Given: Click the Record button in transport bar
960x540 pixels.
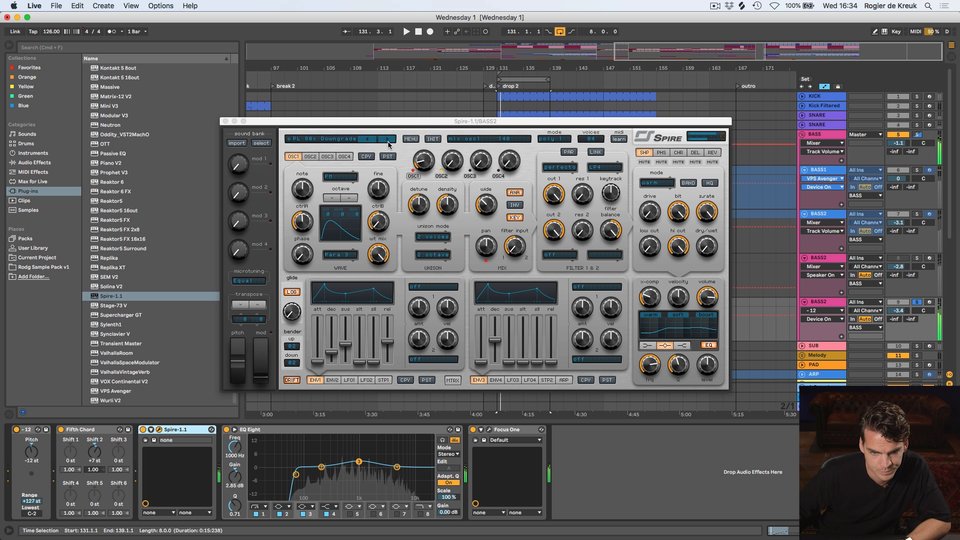Looking at the screenshot, I should pos(430,31).
